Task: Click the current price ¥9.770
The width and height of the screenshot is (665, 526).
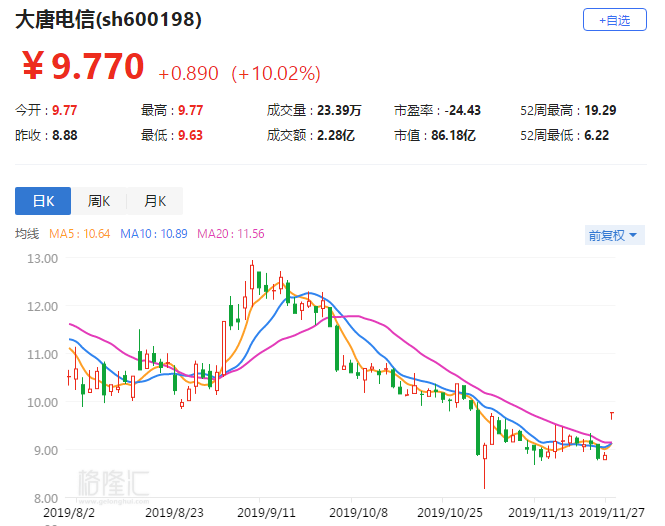Action: coord(83,66)
